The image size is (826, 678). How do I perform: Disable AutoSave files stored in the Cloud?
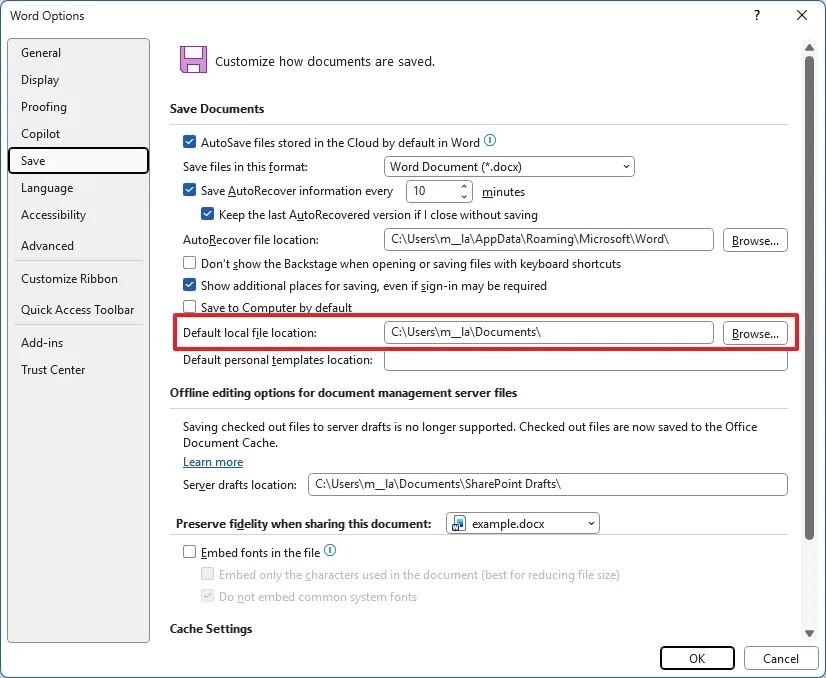tap(189, 140)
